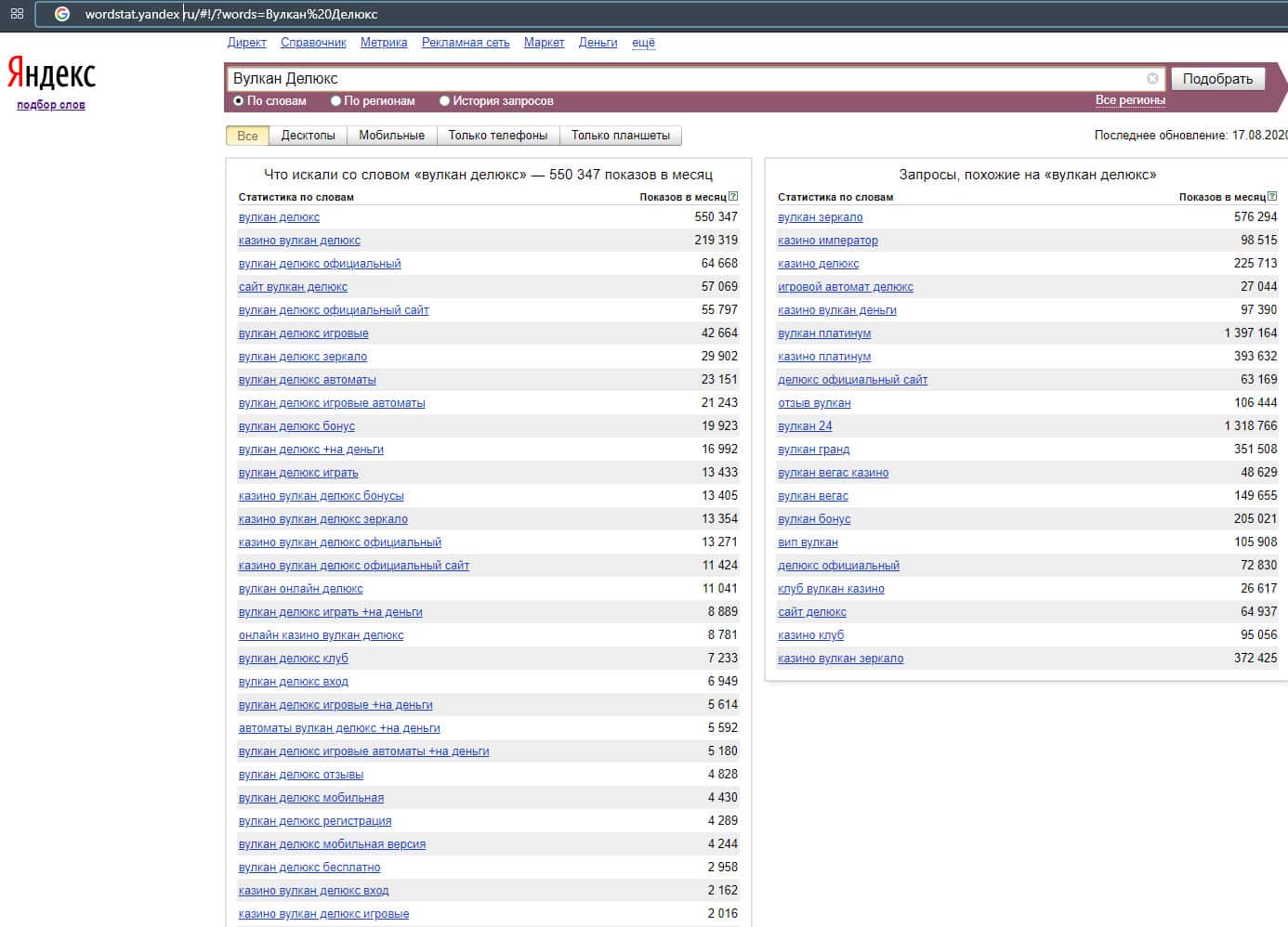Click the browser tab grid icon

click(x=17, y=14)
